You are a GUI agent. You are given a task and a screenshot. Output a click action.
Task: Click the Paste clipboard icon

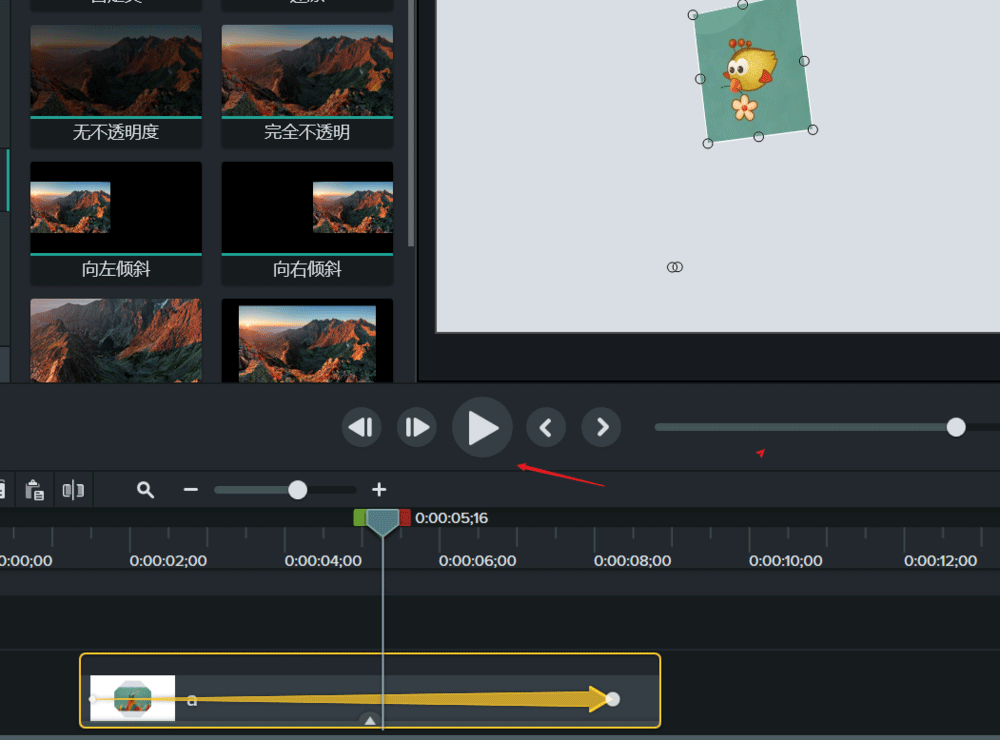coord(35,490)
